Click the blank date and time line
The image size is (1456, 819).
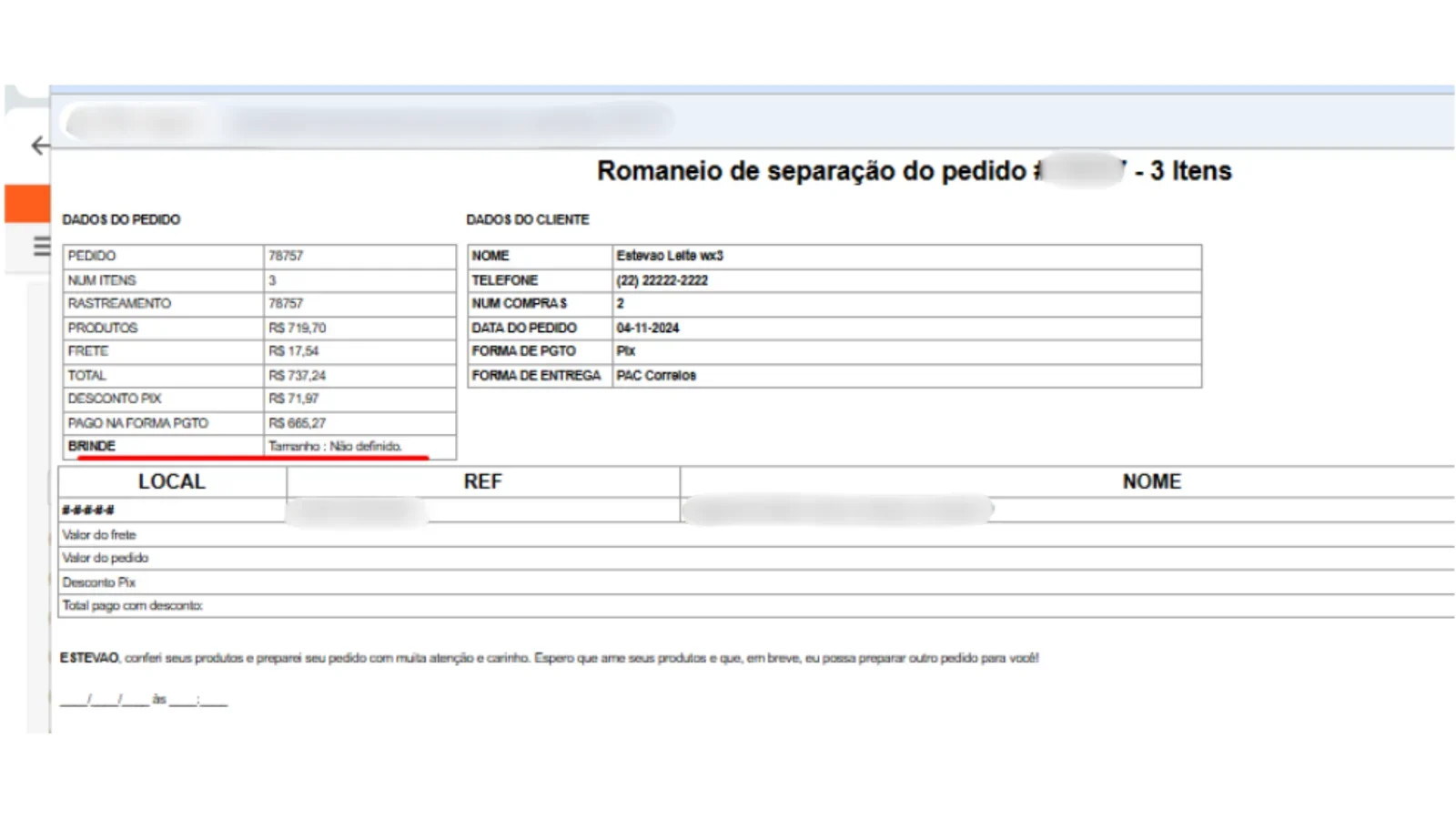(144, 700)
